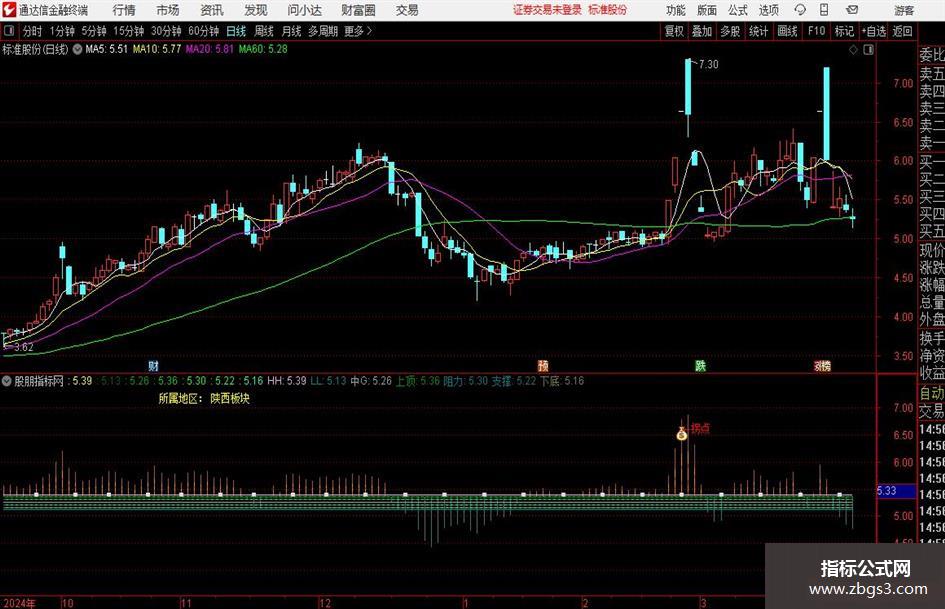This screenshot has height=609, width=945.
Task: Click the MA20: 5.81 label
Action: coord(209,49)
